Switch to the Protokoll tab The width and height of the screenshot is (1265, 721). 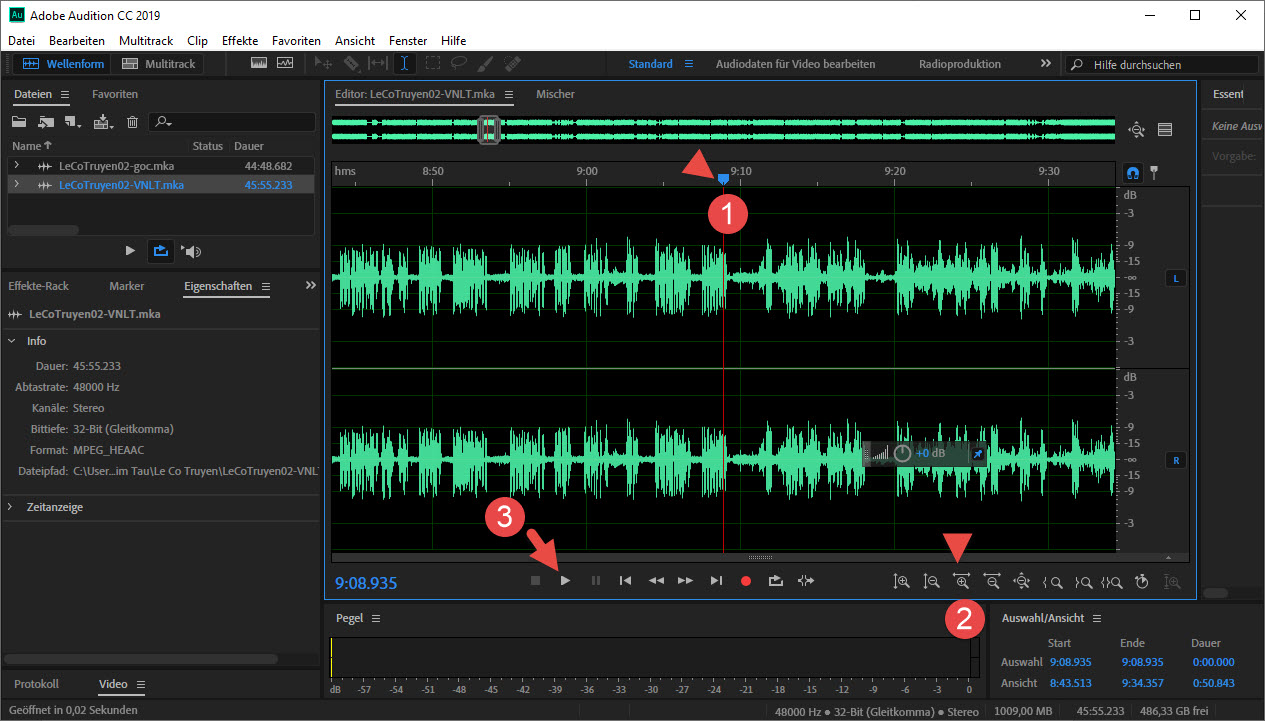(x=36, y=684)
